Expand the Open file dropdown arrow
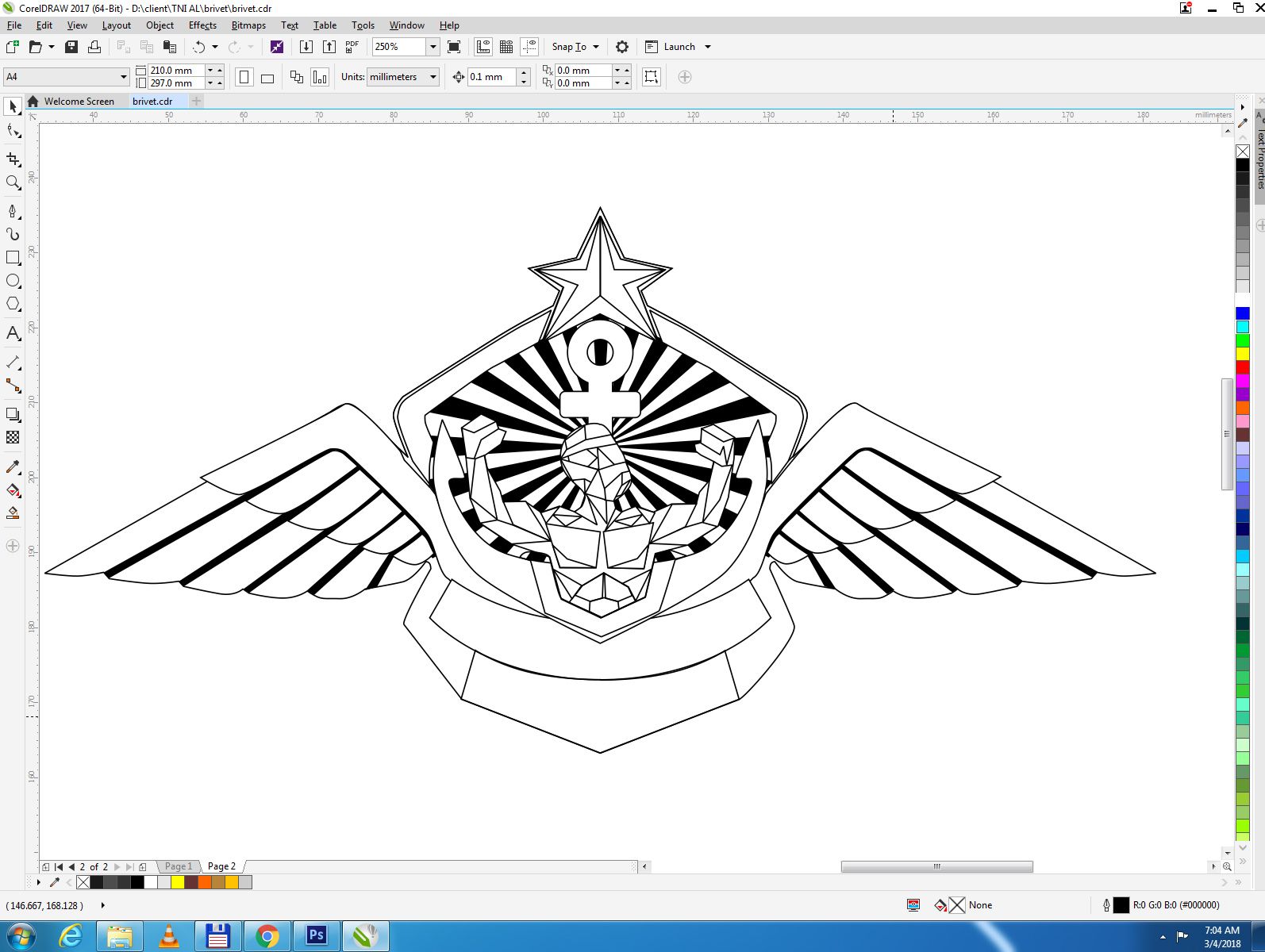The width and height of the screenshot is (1265, 952). tap(52, 47)
